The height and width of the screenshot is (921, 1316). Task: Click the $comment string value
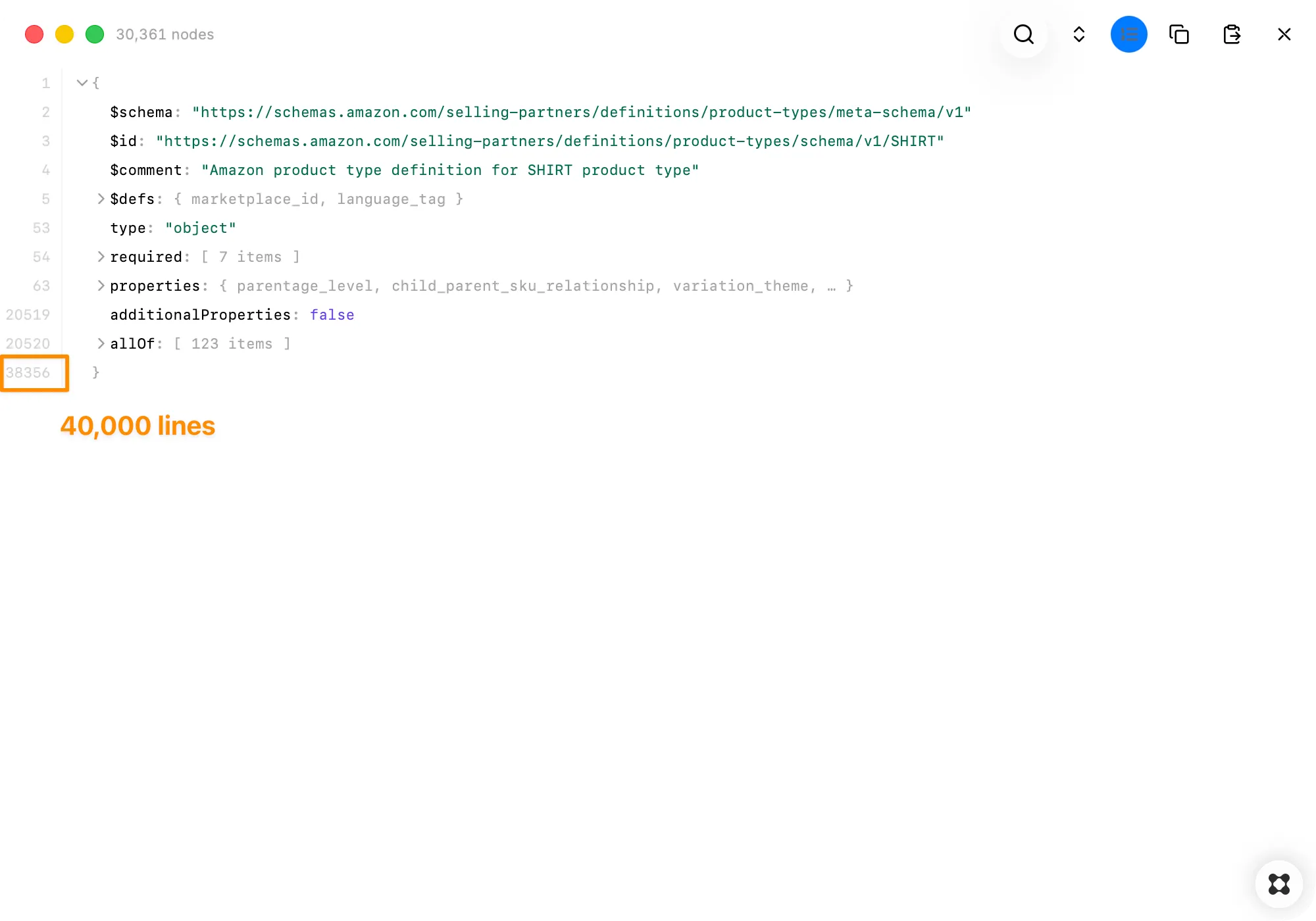450,170
